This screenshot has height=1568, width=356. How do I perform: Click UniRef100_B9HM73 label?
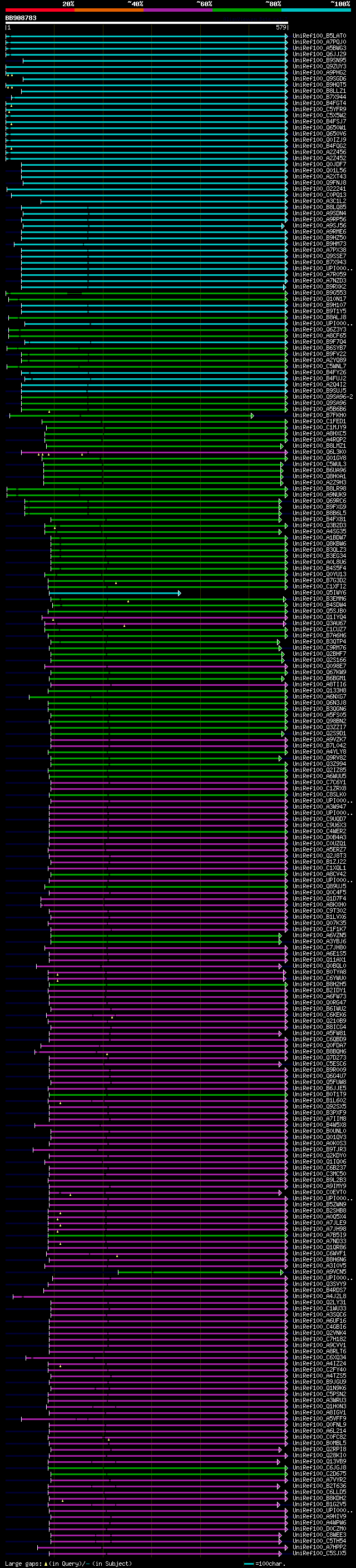click(x=319, y=244)
